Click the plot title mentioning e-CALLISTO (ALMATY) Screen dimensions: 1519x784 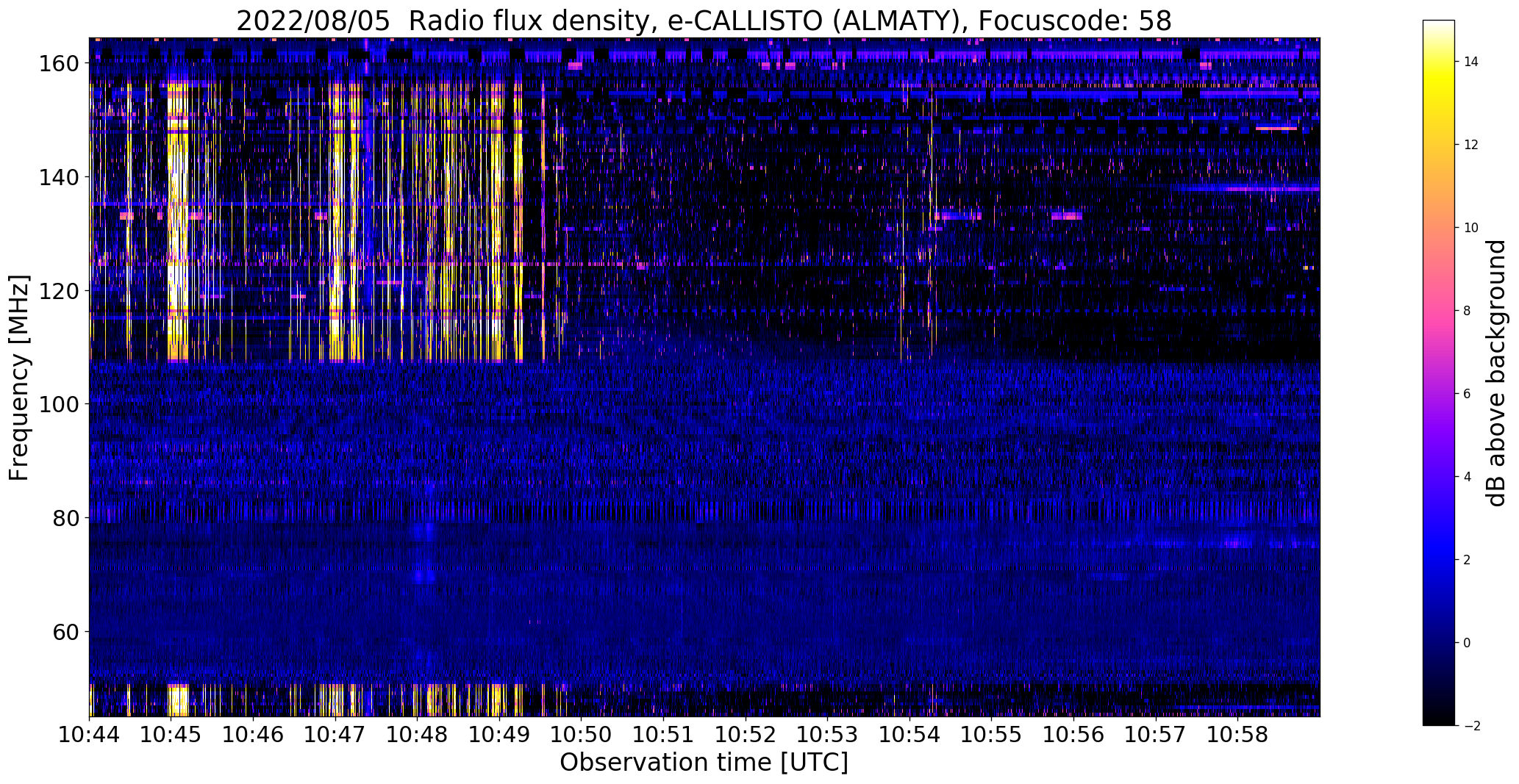tap(704, 21)
